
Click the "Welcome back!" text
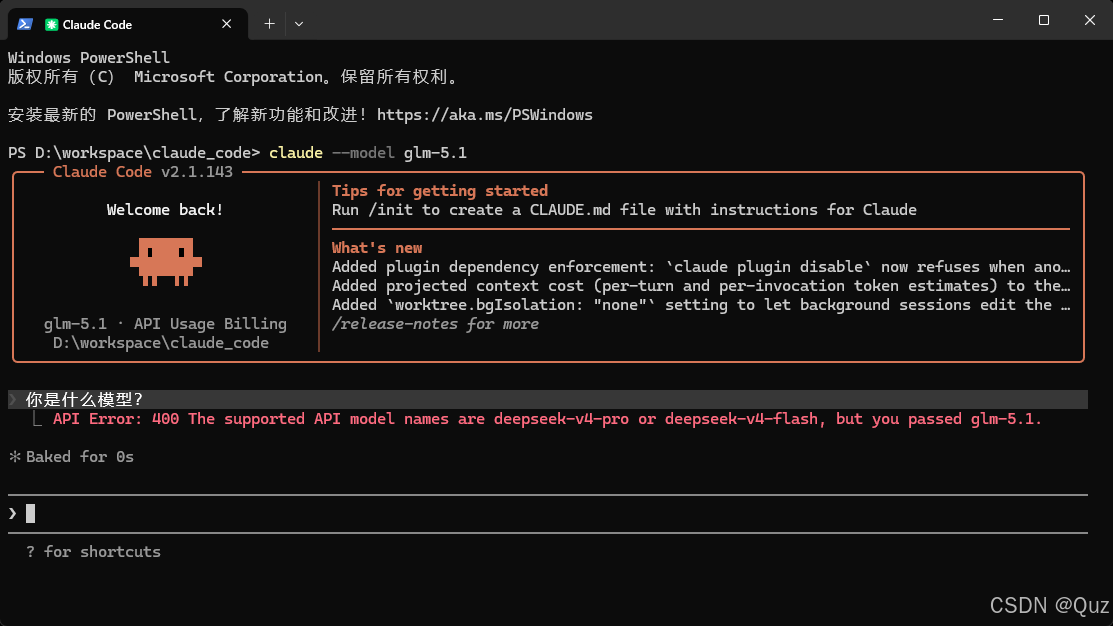tap(165, 210)
